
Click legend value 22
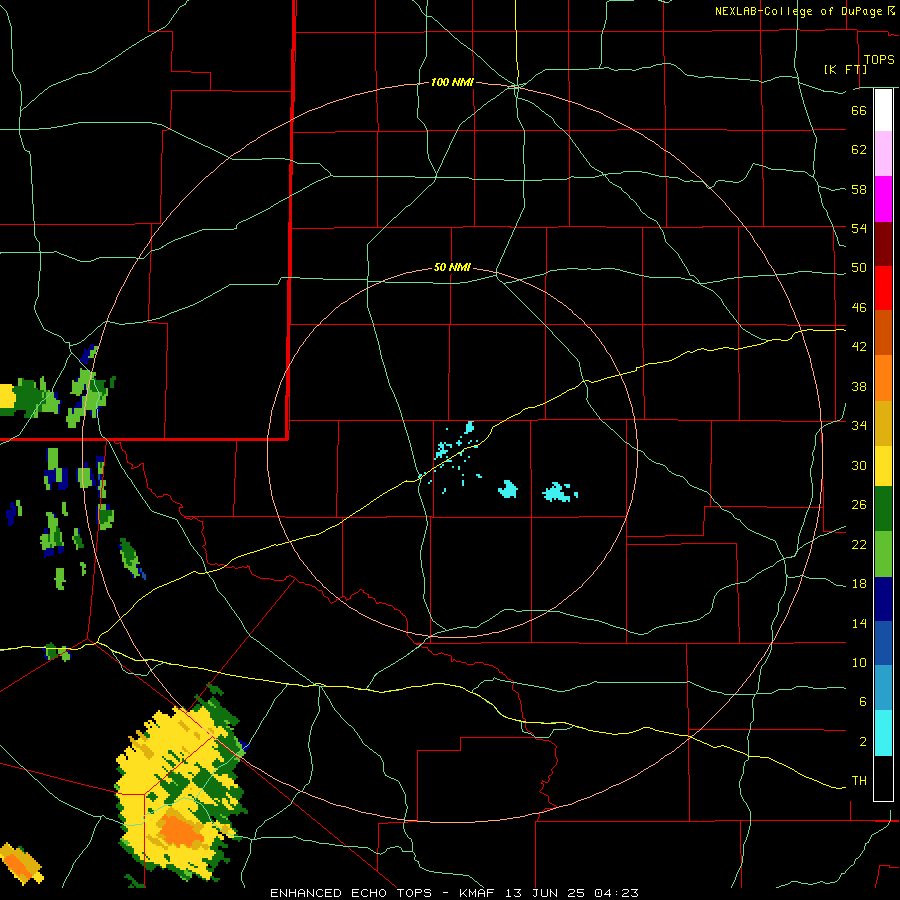pyautogui.click(x=859, y=544)
